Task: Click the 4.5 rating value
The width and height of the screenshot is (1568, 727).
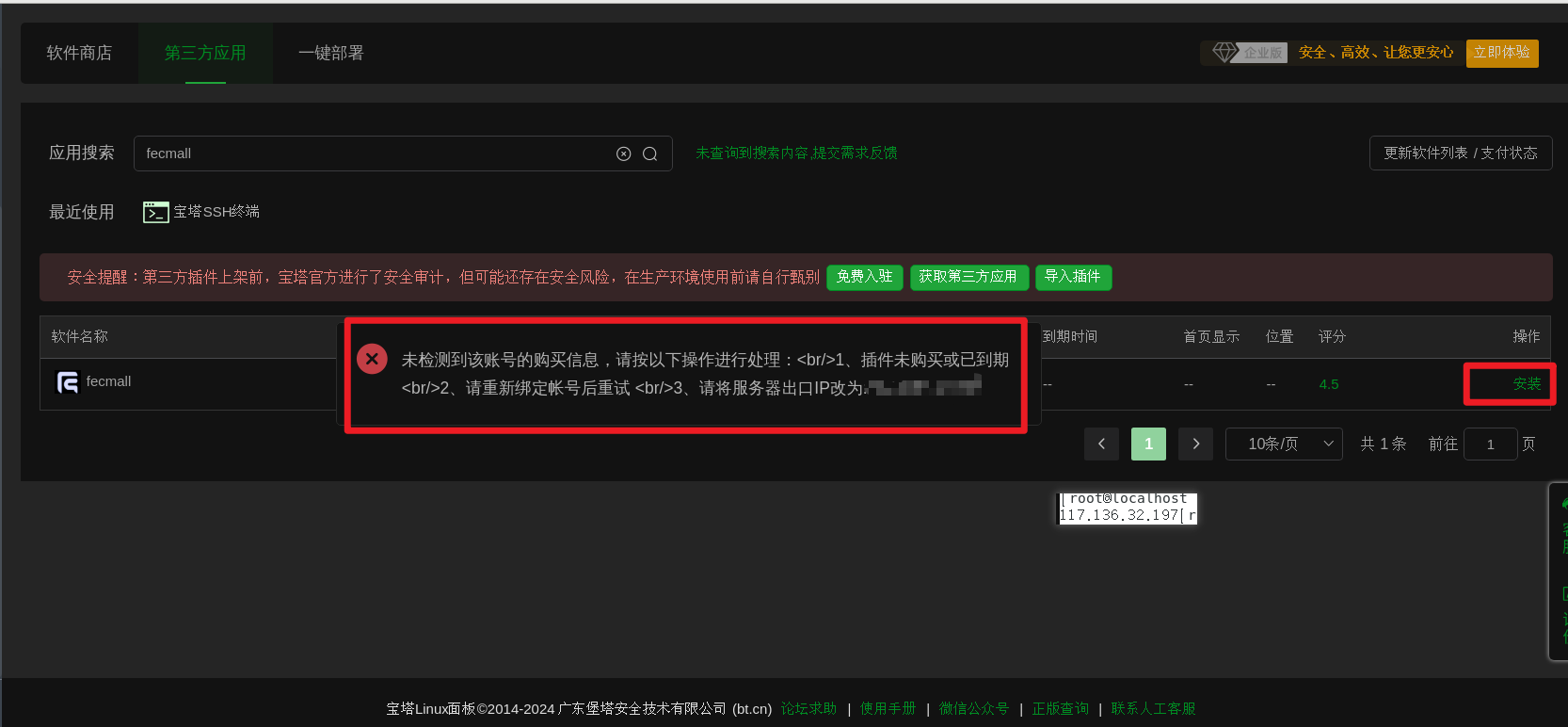Action: (x=1328, y=384)
